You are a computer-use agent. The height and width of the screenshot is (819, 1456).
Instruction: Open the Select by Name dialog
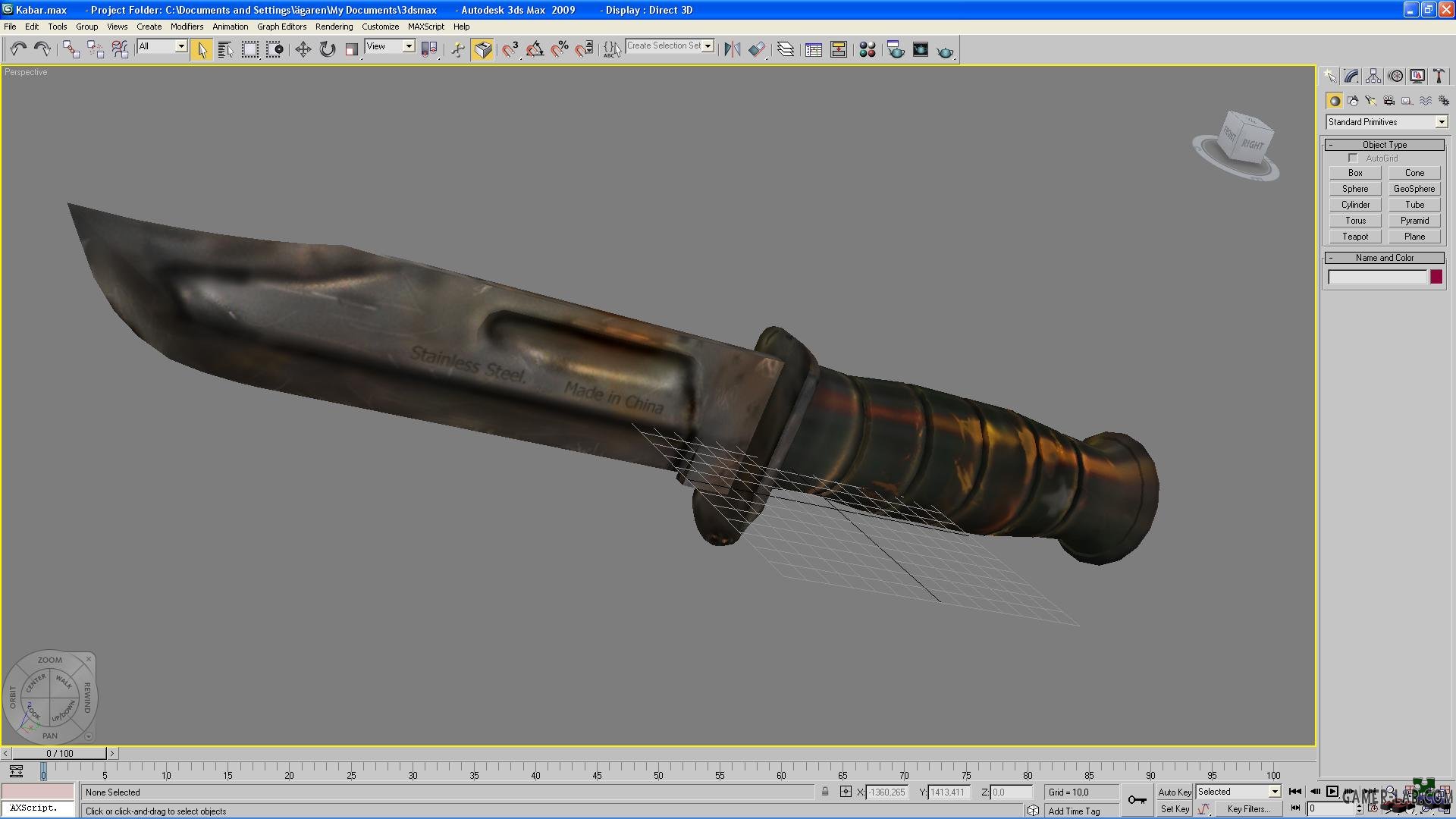[225, 49]
